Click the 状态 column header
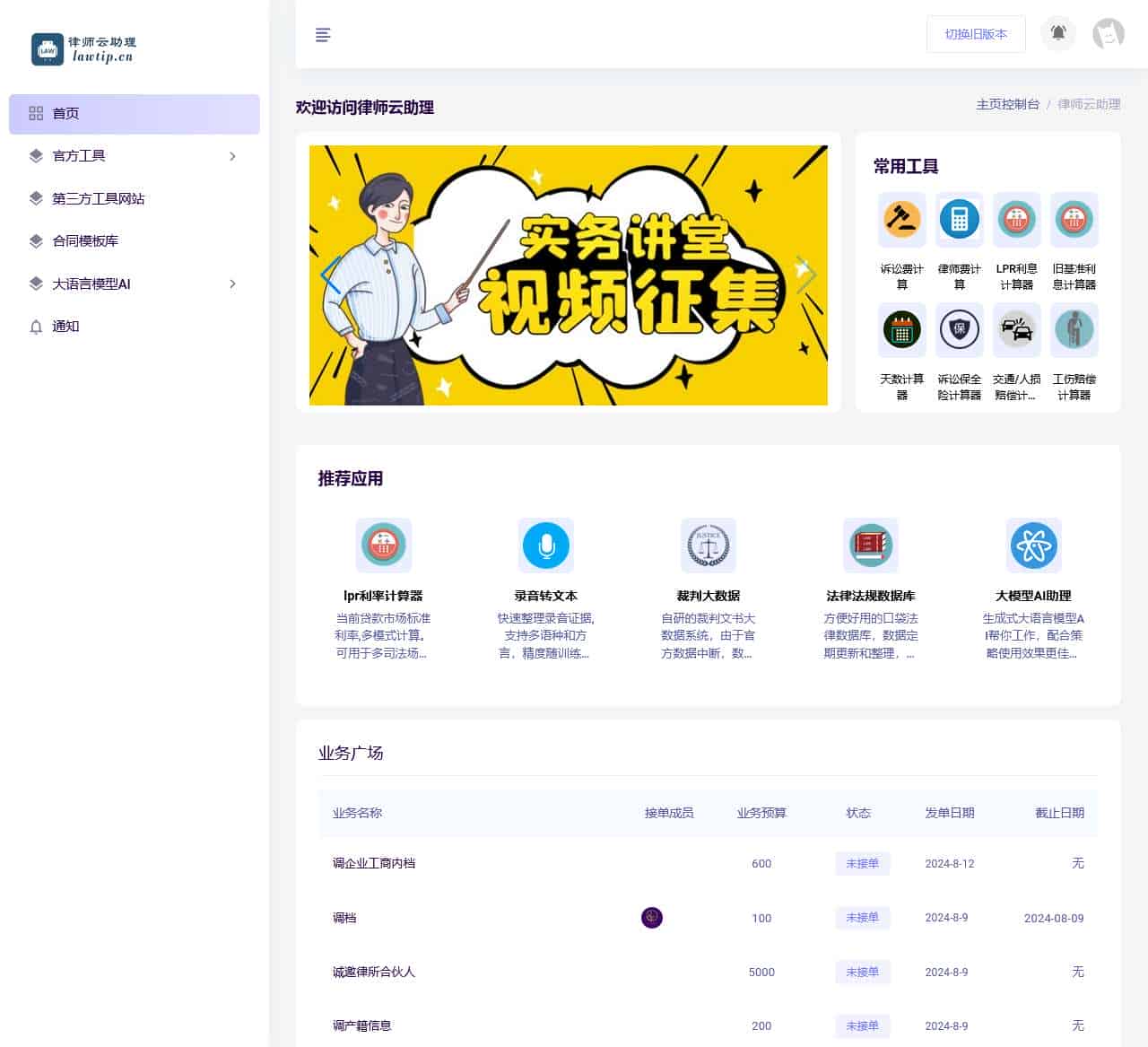The height and width of the screenshot is (1047, 1148). tap(858, 813)
